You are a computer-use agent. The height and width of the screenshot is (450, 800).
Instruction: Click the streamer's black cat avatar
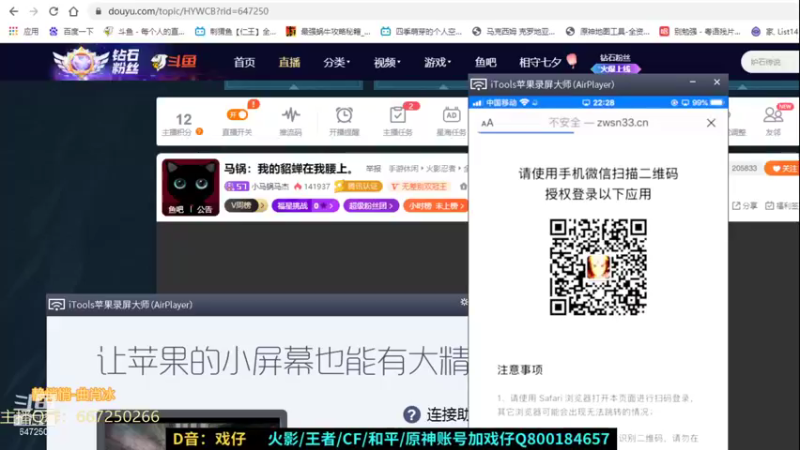190,187
